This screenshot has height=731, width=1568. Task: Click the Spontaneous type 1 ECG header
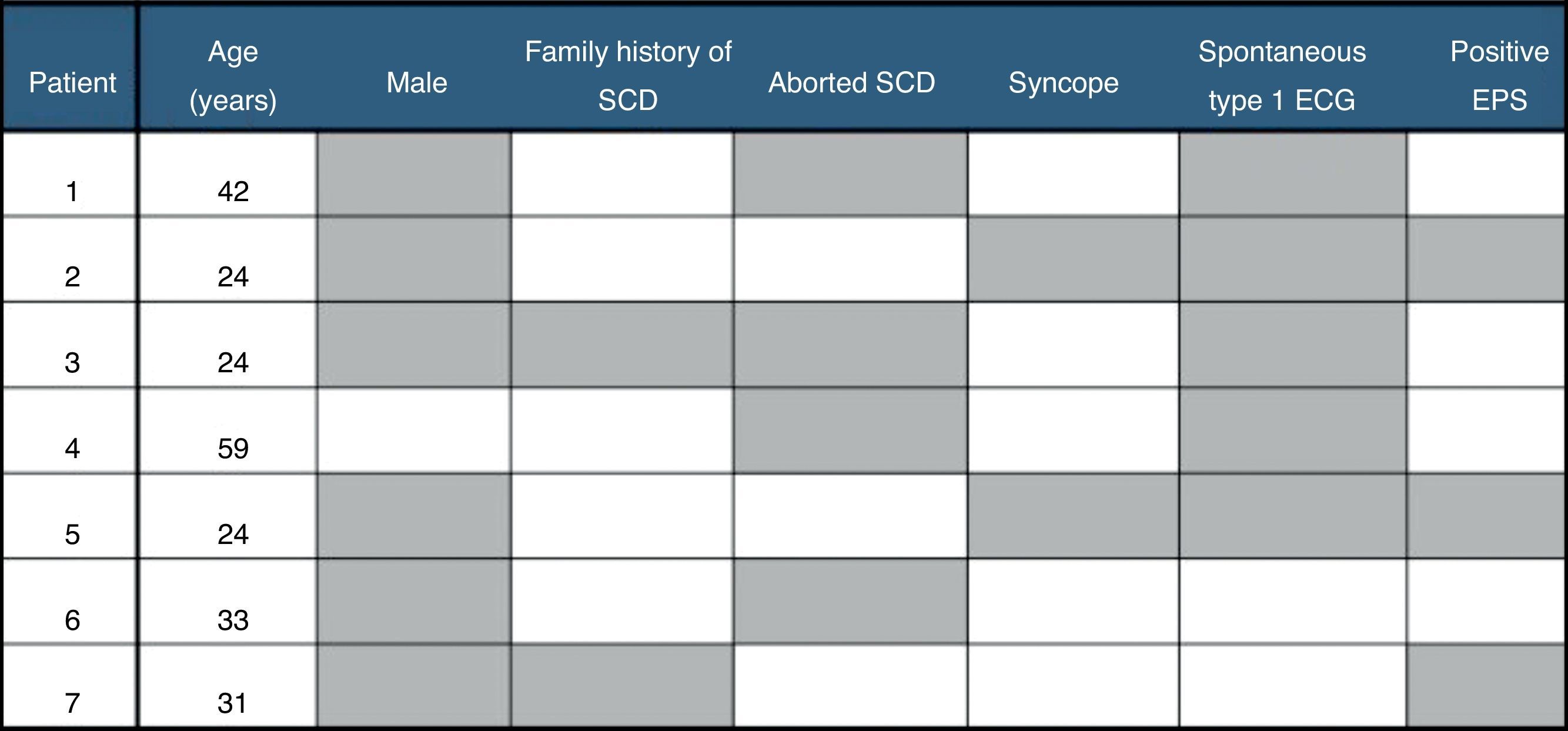click(1282, 75)
